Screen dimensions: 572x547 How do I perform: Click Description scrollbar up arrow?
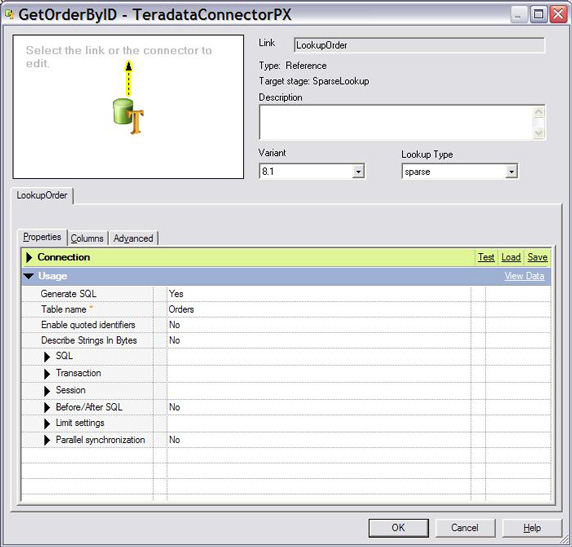538,112
